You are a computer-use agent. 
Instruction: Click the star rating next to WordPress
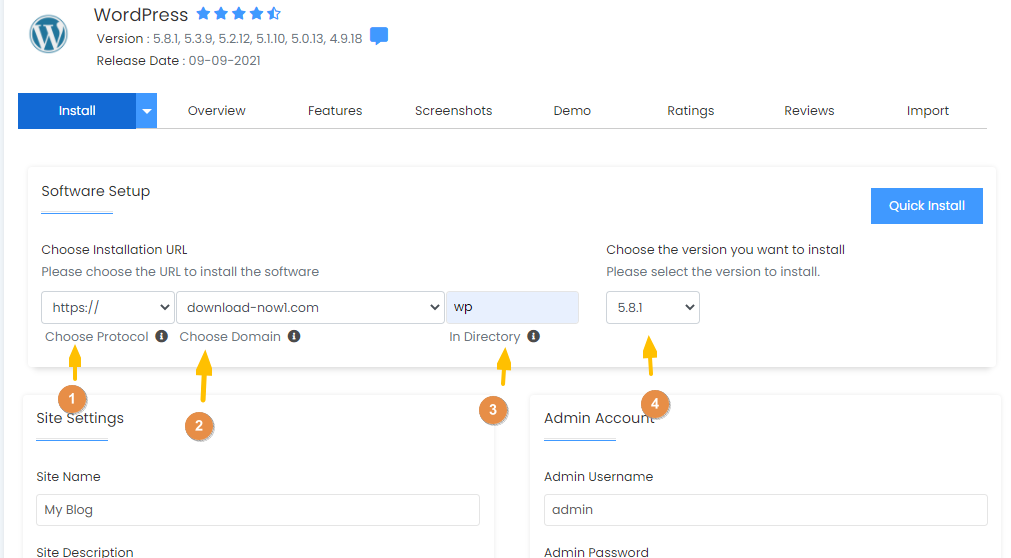point(239,14)
